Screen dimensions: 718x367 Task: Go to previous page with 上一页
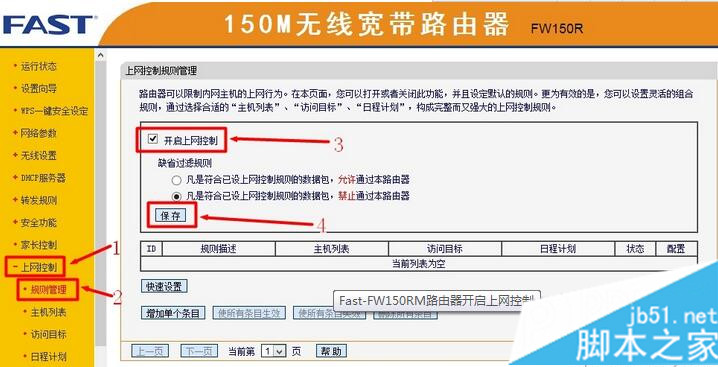(x=150, y=351)
